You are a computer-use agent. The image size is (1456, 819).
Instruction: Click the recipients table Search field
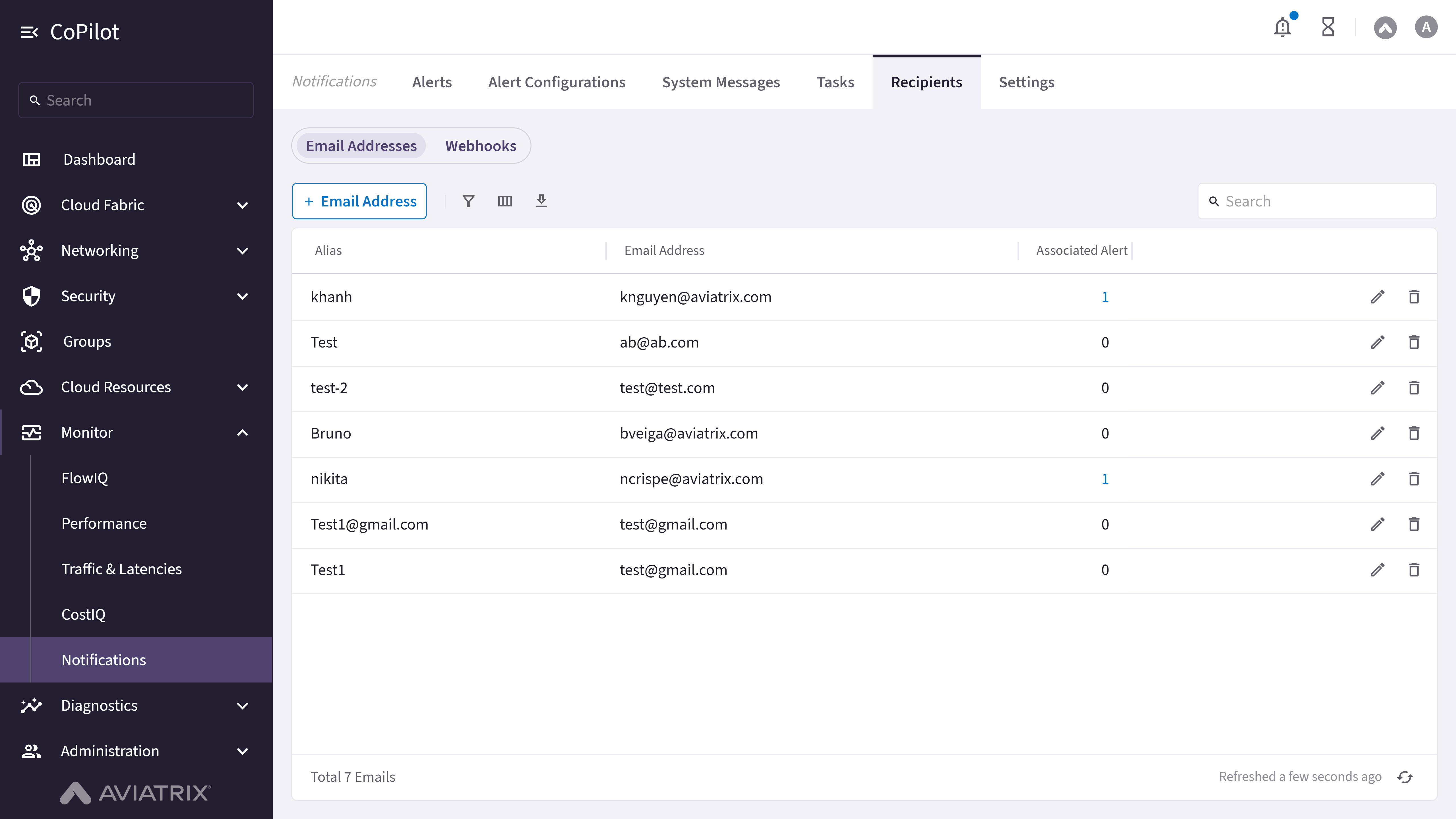[x=1317, y=201]
